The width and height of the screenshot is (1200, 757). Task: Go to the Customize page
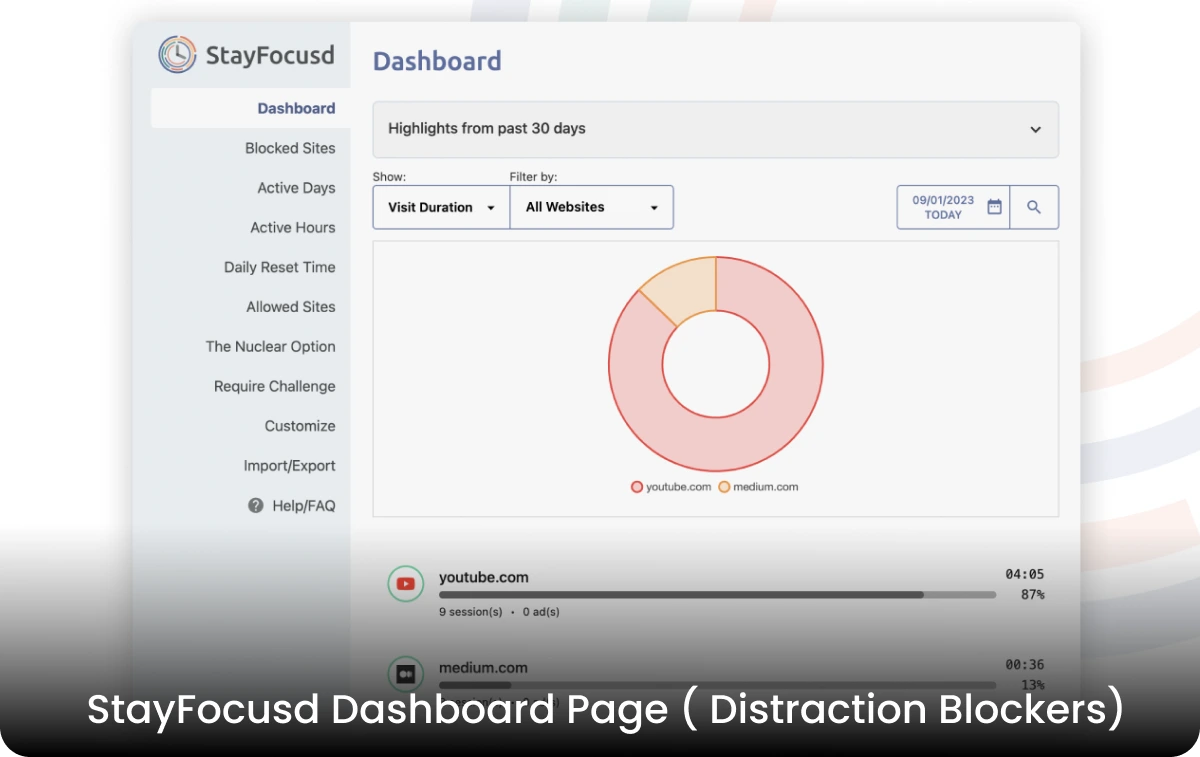click(x=300, y=426)
